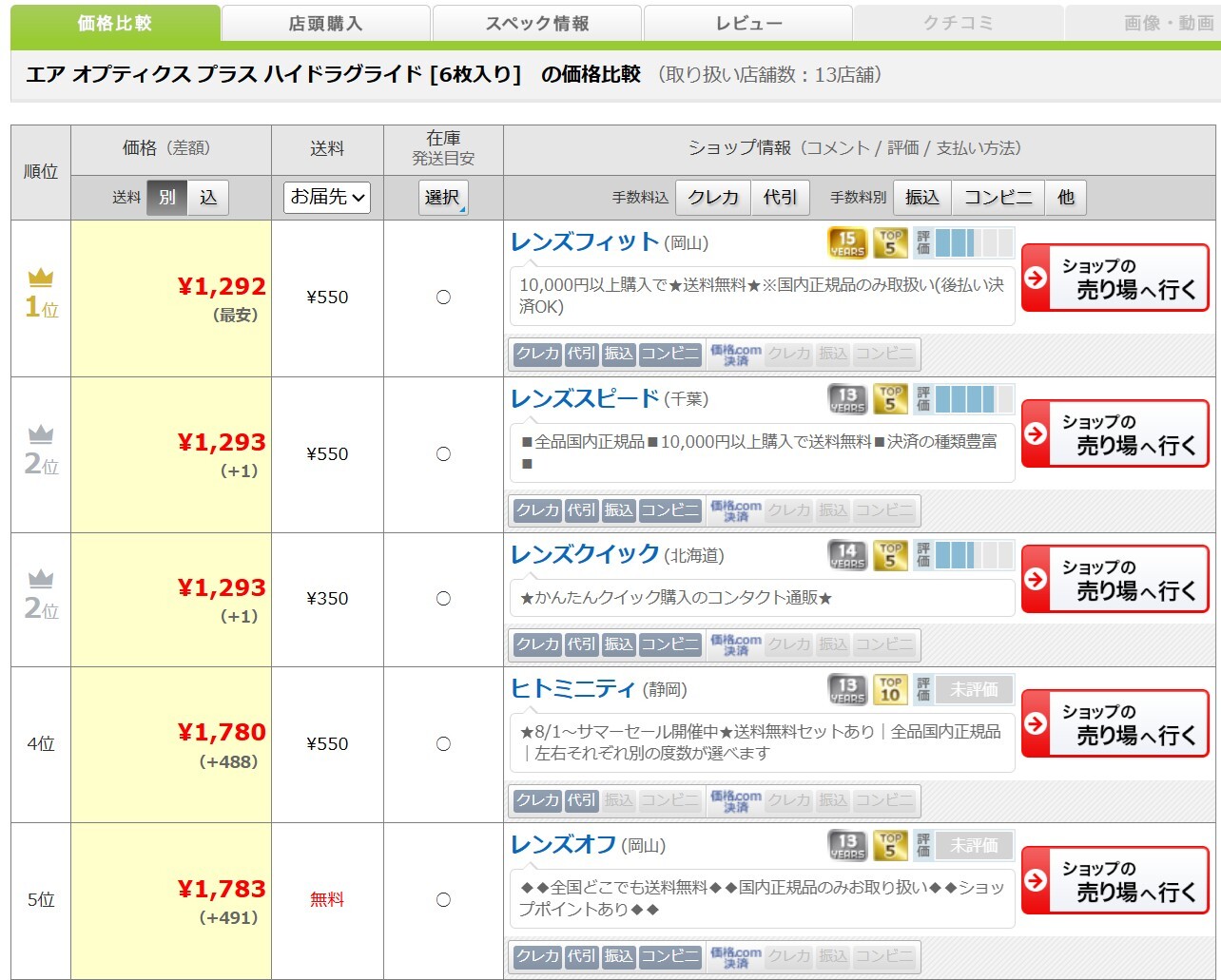
Task: Click the 13 YEARS badge for レンズスピード
Action: click(x=847, y=399)
